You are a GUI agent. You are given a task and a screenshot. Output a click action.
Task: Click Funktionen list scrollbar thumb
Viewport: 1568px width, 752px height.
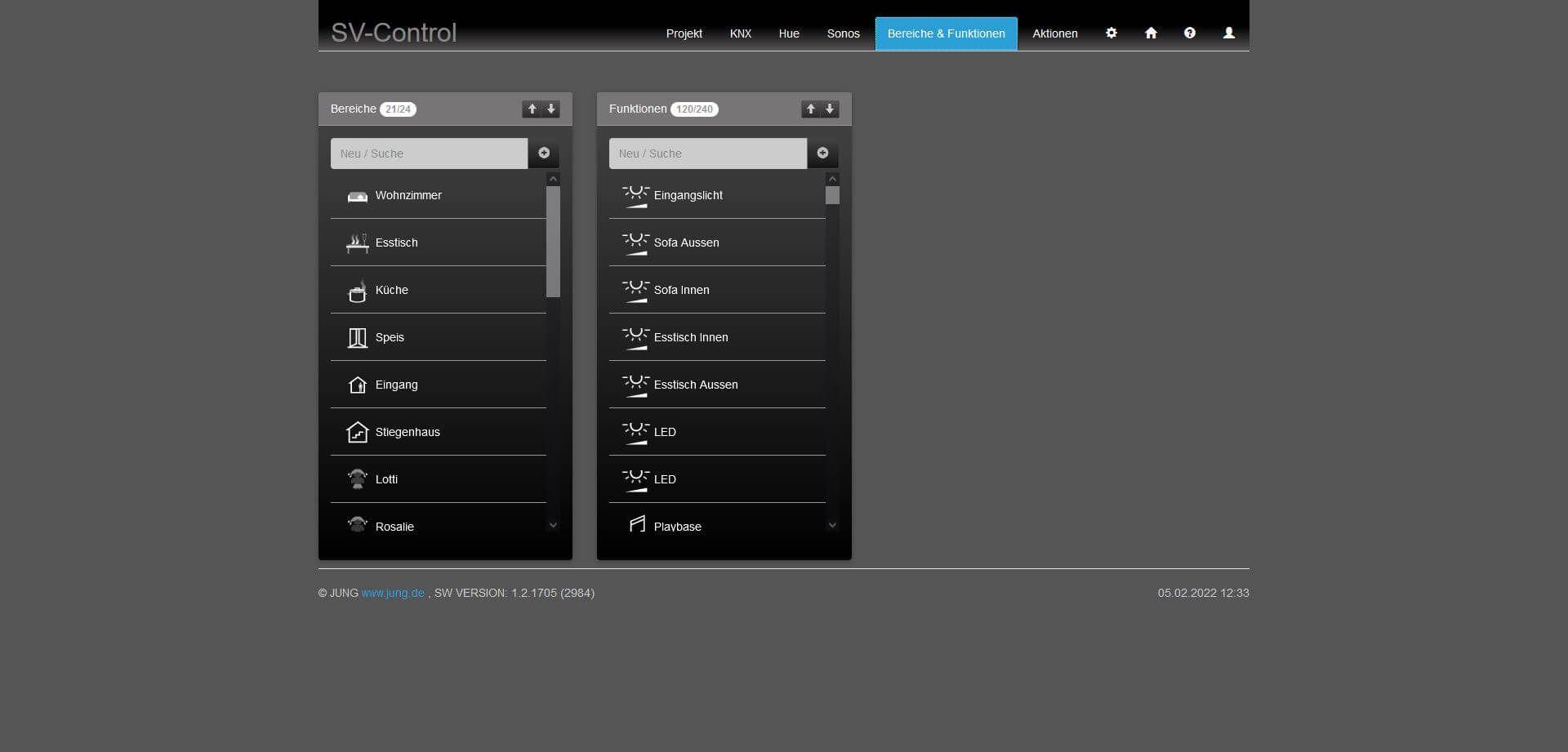click(832, 195)
